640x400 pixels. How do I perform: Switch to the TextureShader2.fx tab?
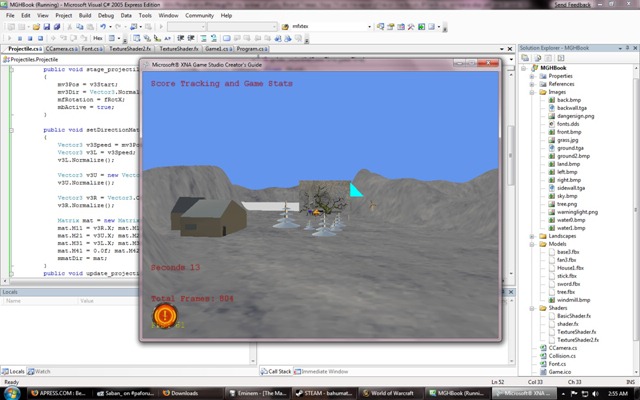(130, 49)
